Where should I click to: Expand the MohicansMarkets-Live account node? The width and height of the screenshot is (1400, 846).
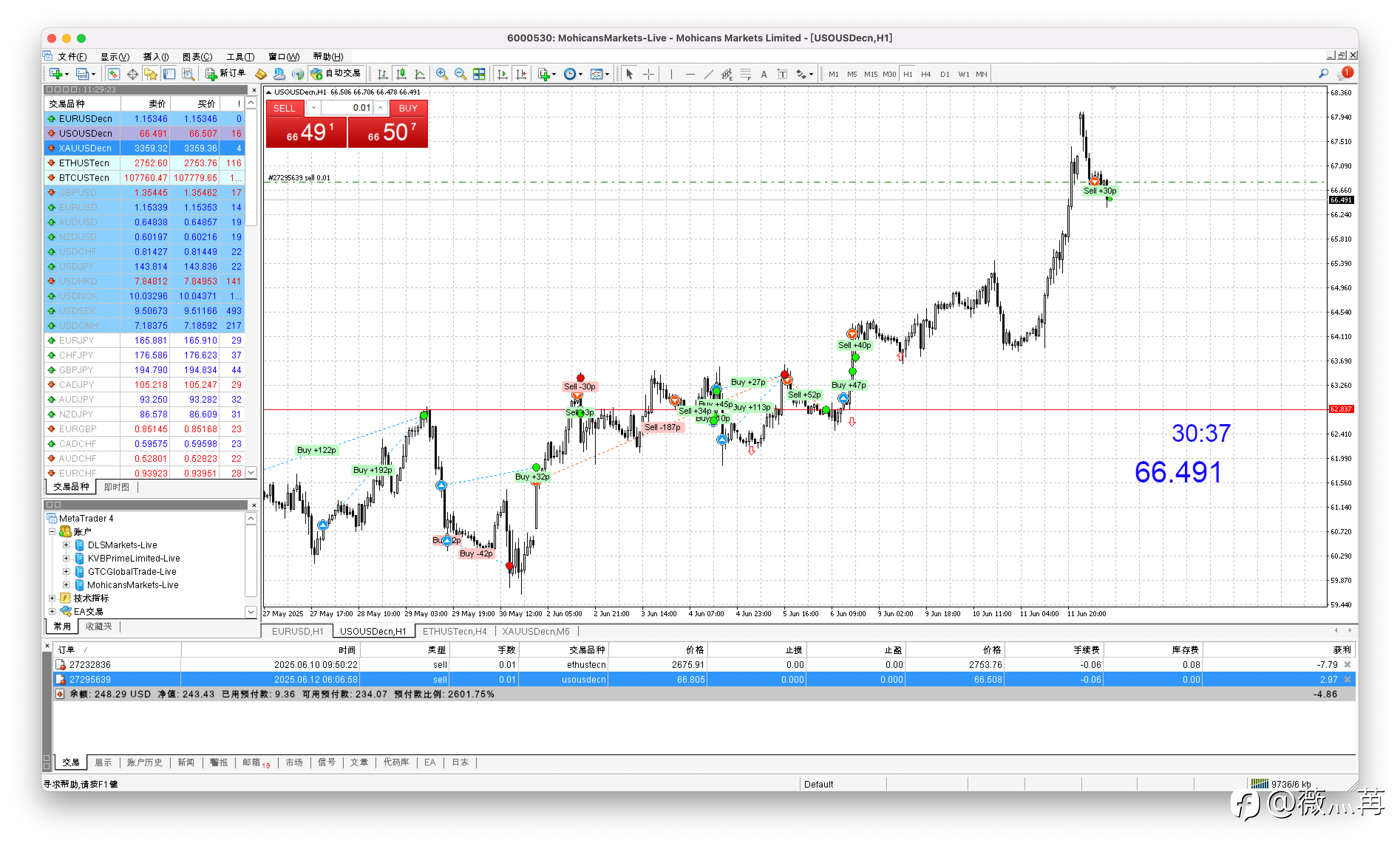(66, 586)
